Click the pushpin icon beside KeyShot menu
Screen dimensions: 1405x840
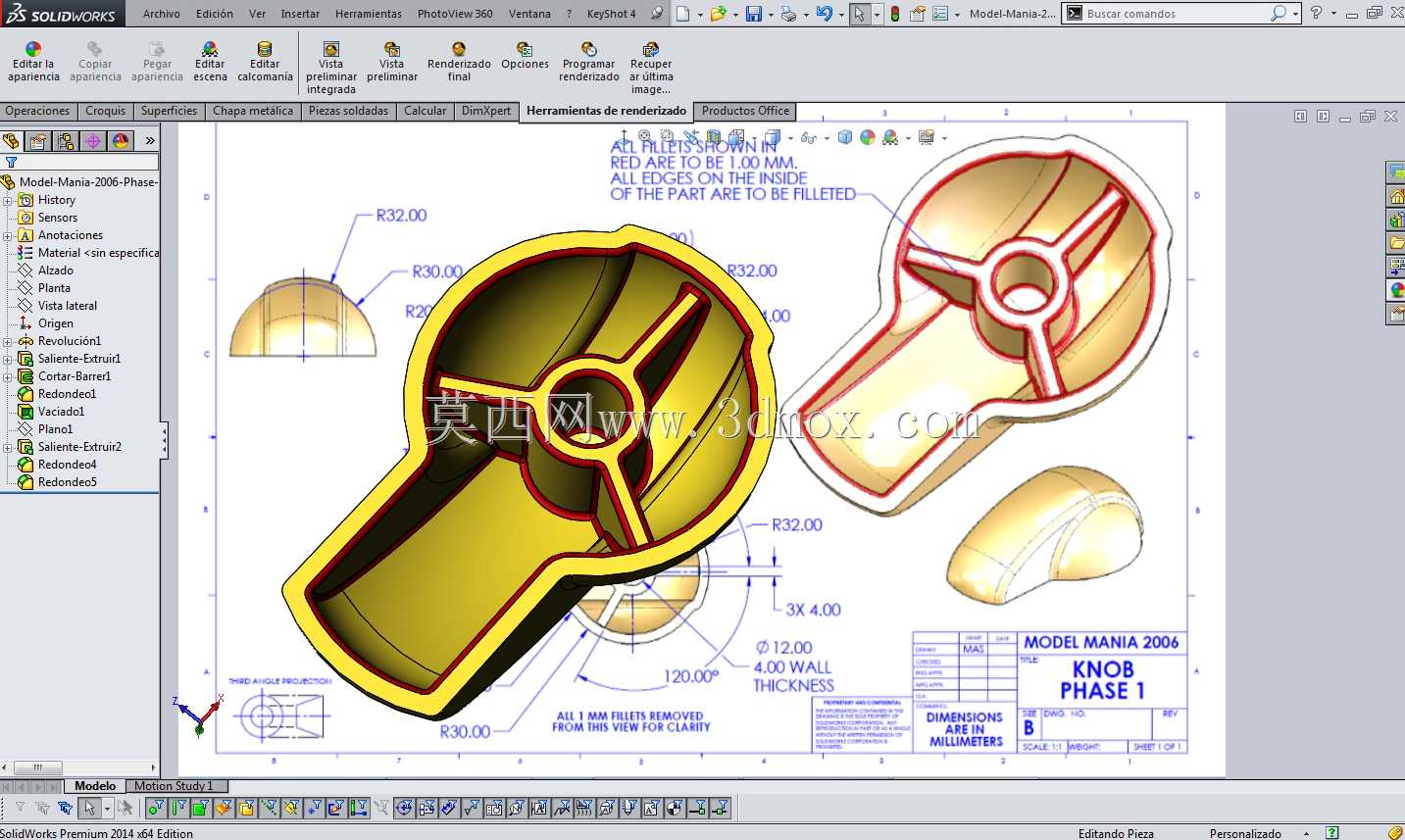[656, 14]
